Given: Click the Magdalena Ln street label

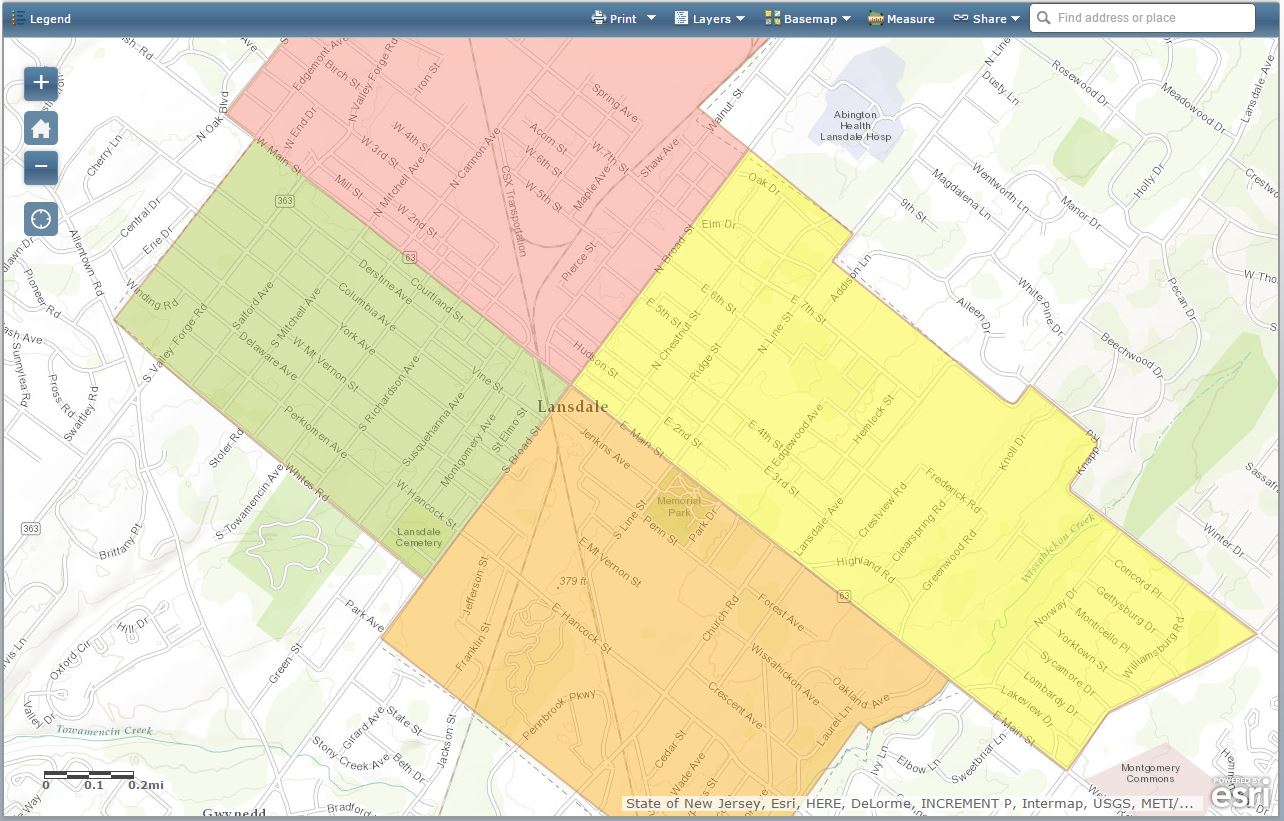Looking at the screenshot, I should click(x=961, y=194).
